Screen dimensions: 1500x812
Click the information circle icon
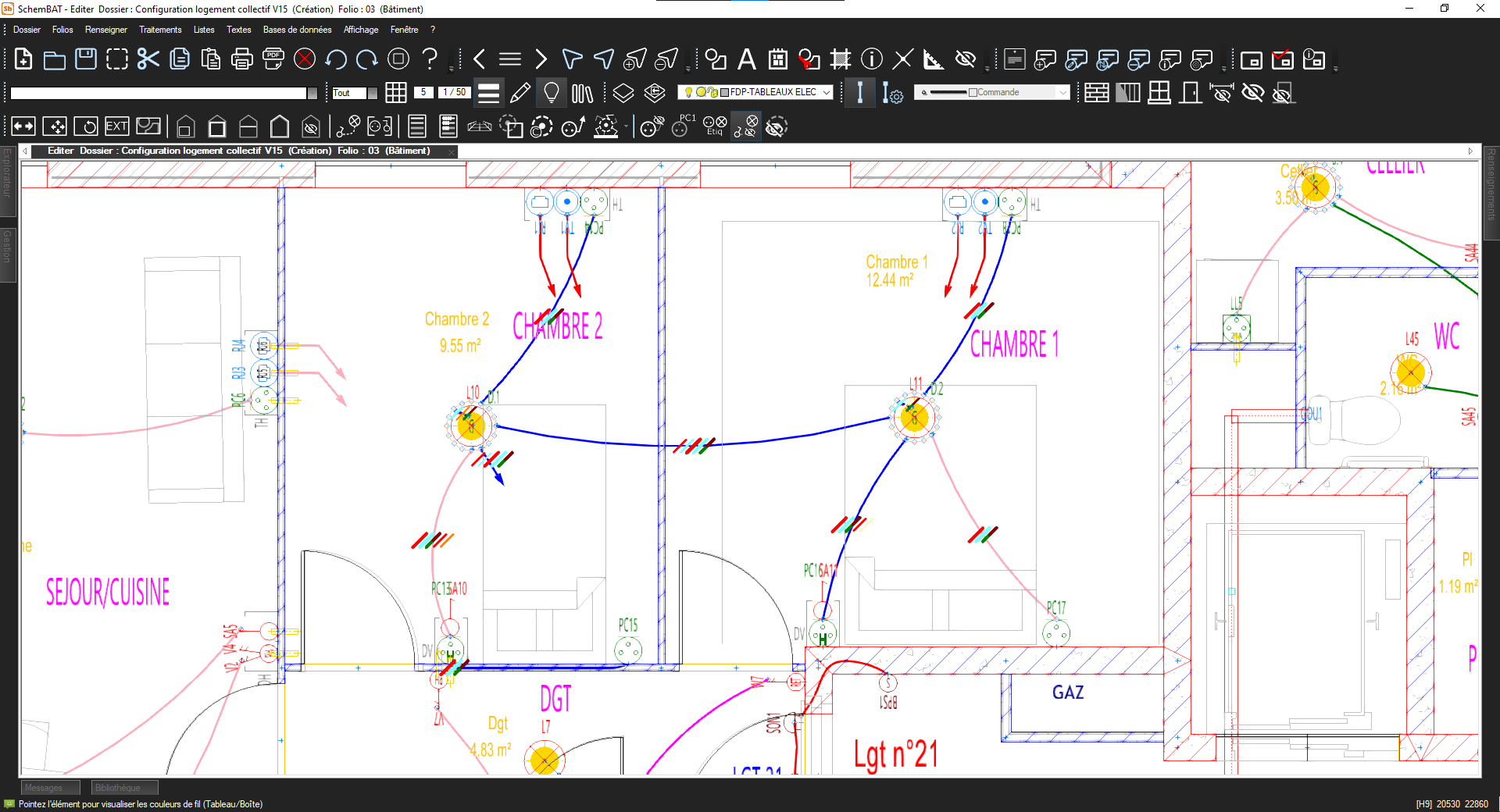(x=872, y=59)
